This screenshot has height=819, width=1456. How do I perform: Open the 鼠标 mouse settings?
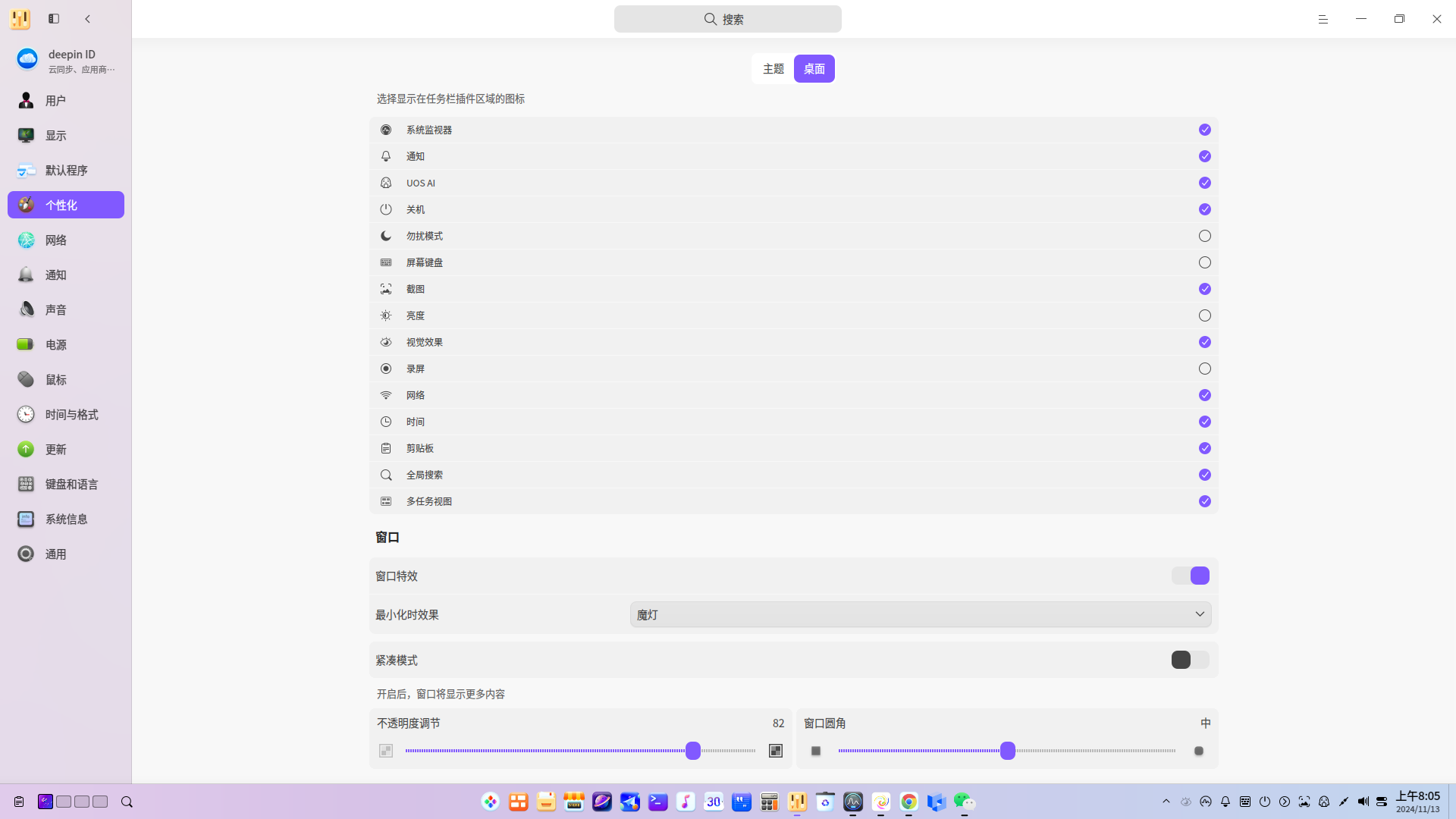pos(66,379)
